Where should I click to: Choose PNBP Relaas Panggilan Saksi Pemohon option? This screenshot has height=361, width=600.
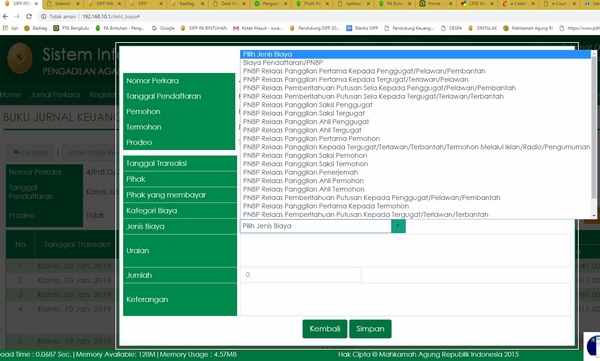pyautogui.click(x=416, y=155)
